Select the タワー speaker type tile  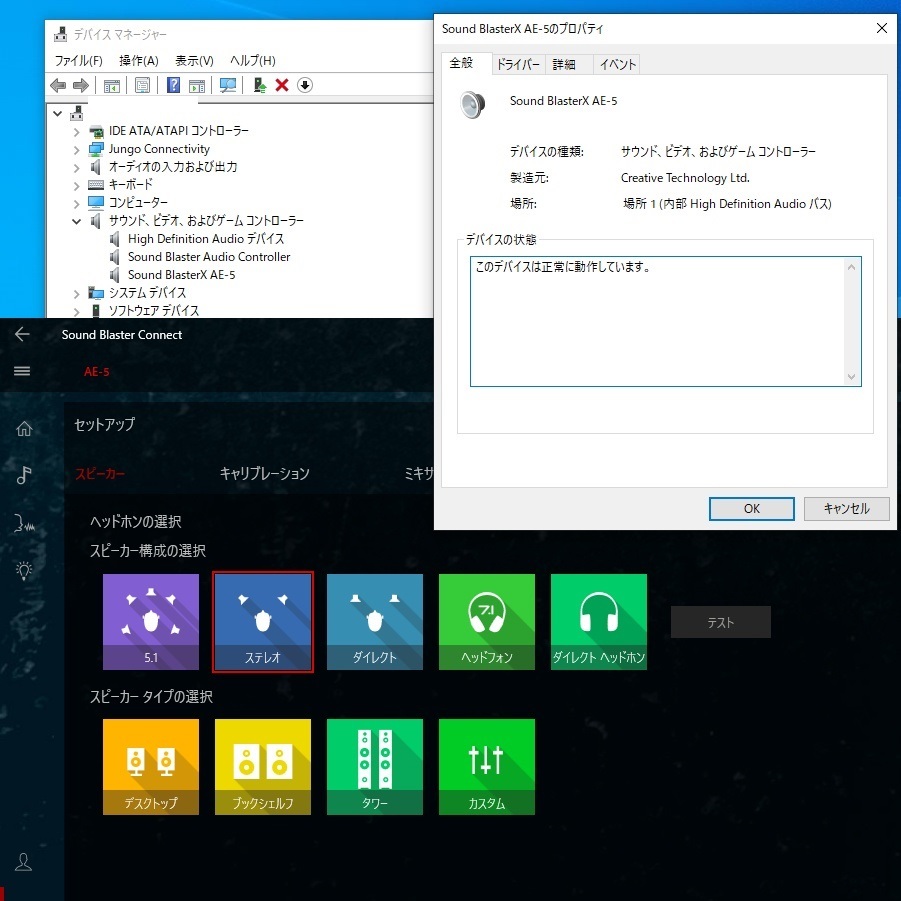click(x=375, y=767)
